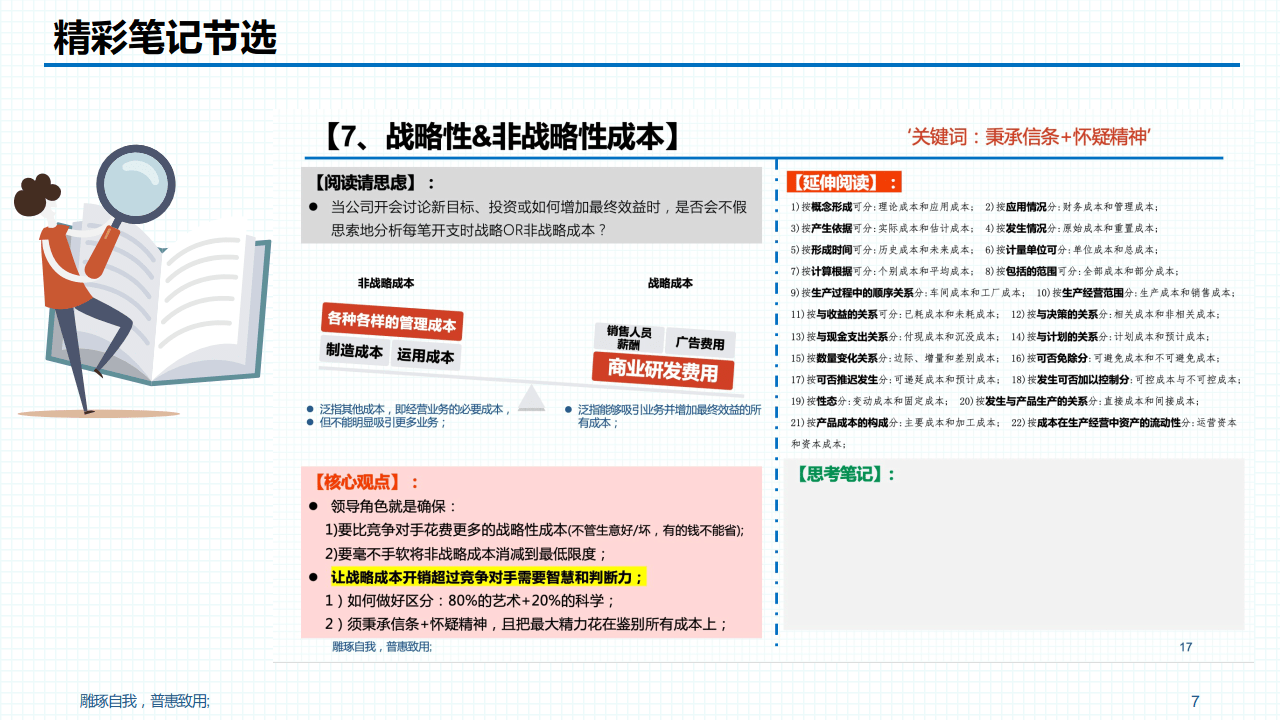
Task: Click the 运用成本 block
Action: click(425, 355)
